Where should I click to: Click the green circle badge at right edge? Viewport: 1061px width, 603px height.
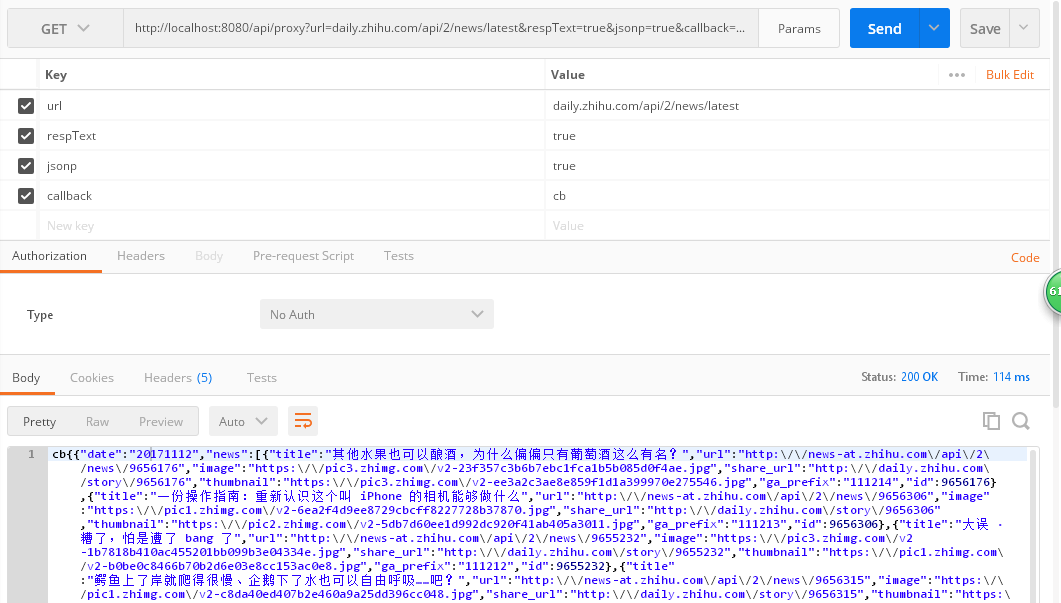[x=1054, y=292]
